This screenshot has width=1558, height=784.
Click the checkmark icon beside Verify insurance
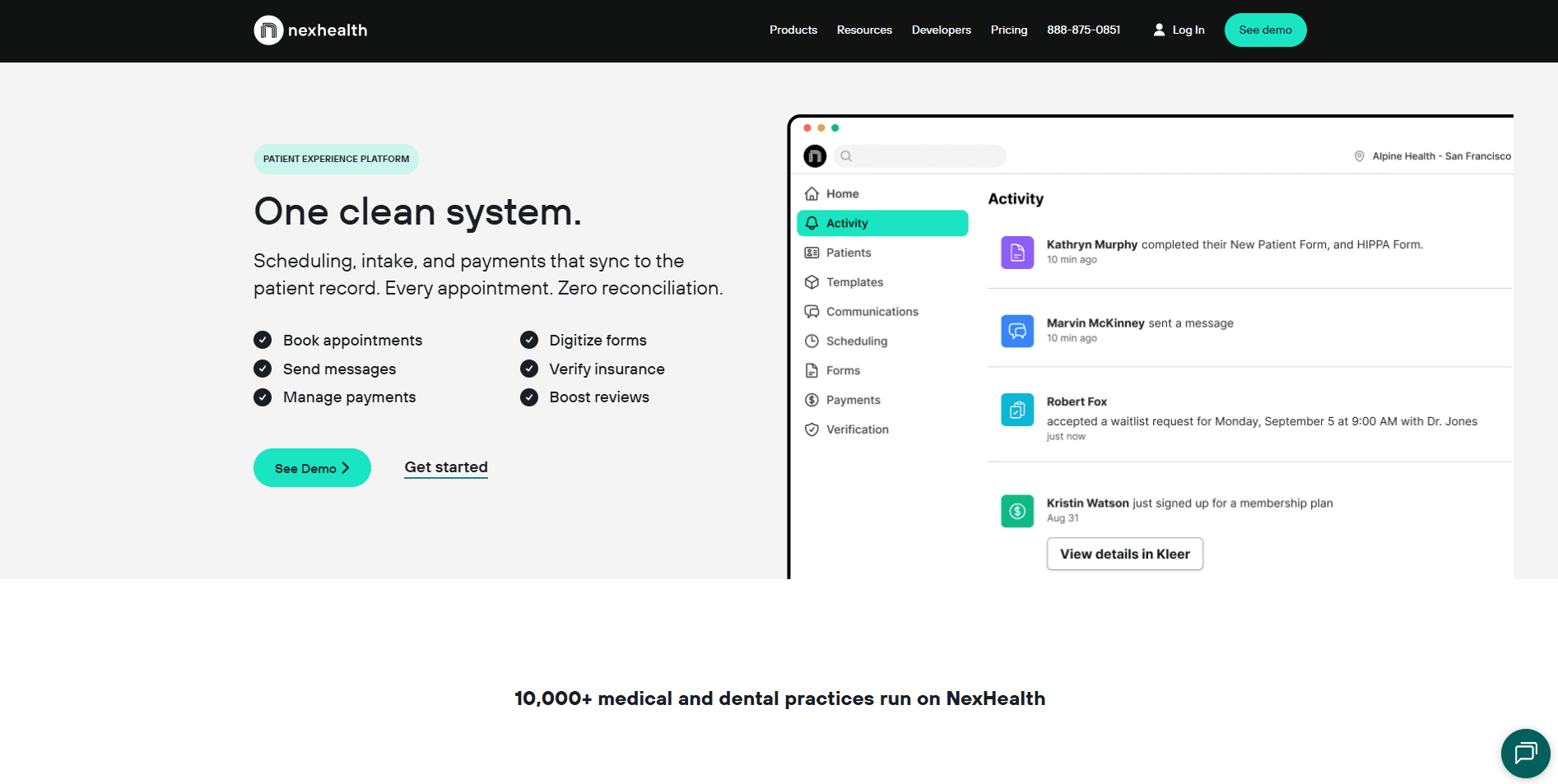[529, 369]
